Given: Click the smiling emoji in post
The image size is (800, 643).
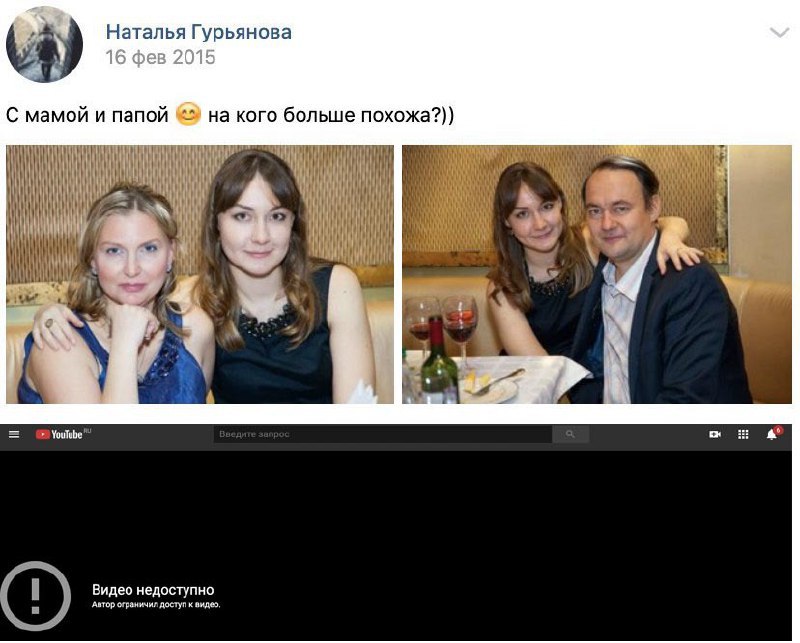Looking at the screenshot, I should point(188,114).
